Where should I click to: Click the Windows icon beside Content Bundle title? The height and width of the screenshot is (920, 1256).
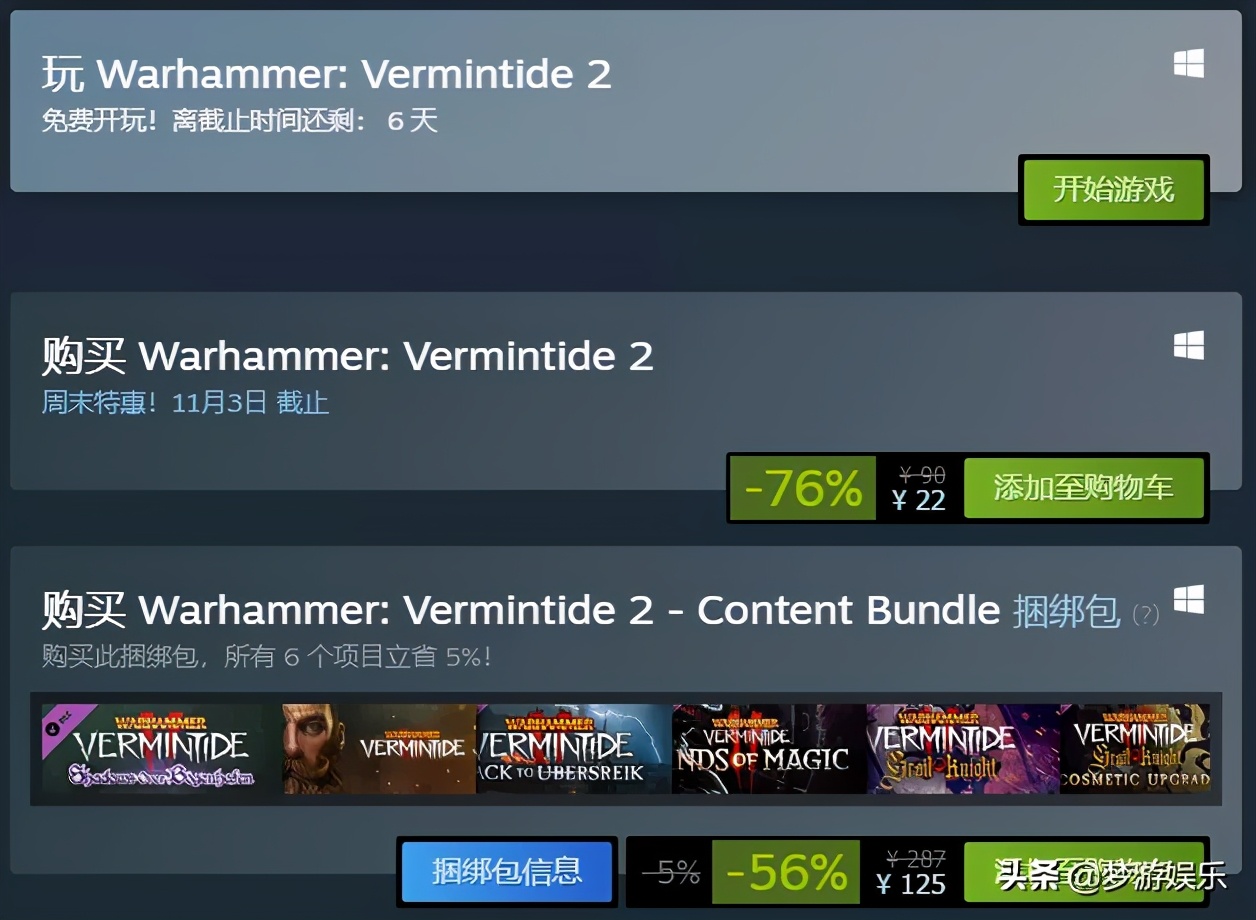(1188, 600)
